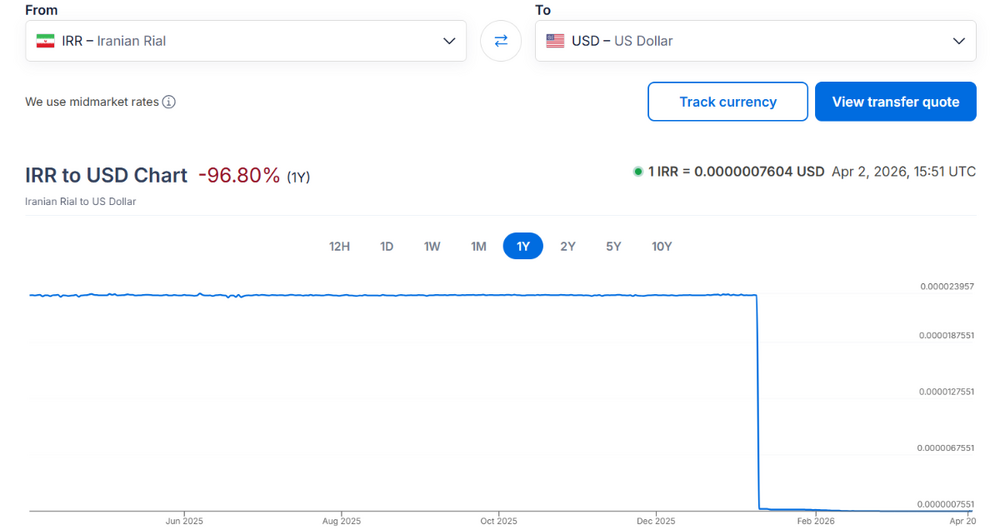Click the 0.0000007551 axis label
This screenshot has height=530, width=1000.
pyautogui.click(x=946, y=504)
